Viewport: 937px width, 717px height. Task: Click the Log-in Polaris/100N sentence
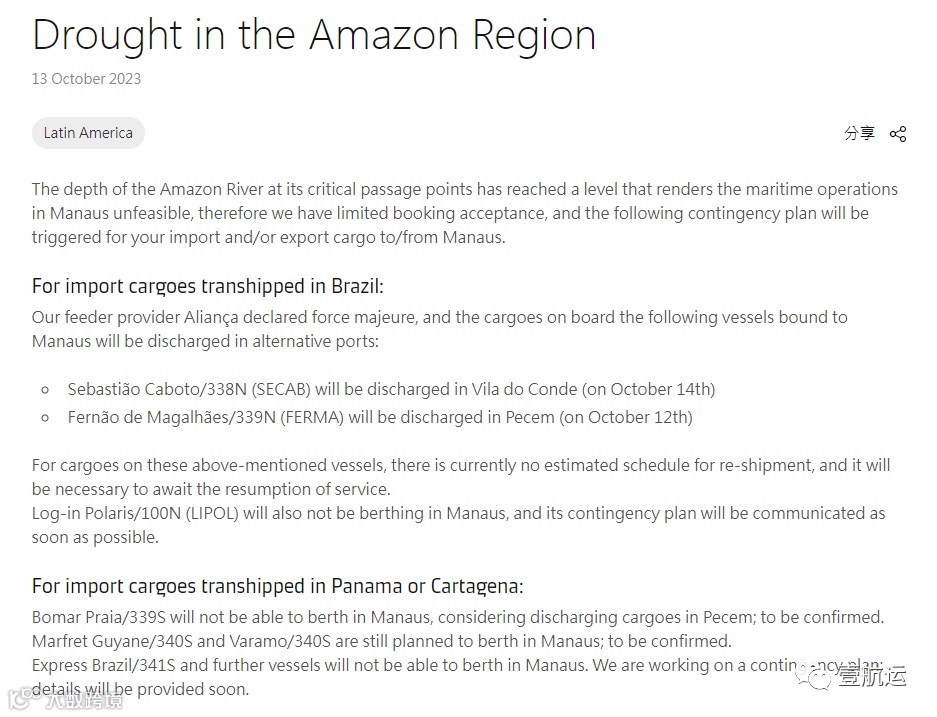click(x=458, y=525)
